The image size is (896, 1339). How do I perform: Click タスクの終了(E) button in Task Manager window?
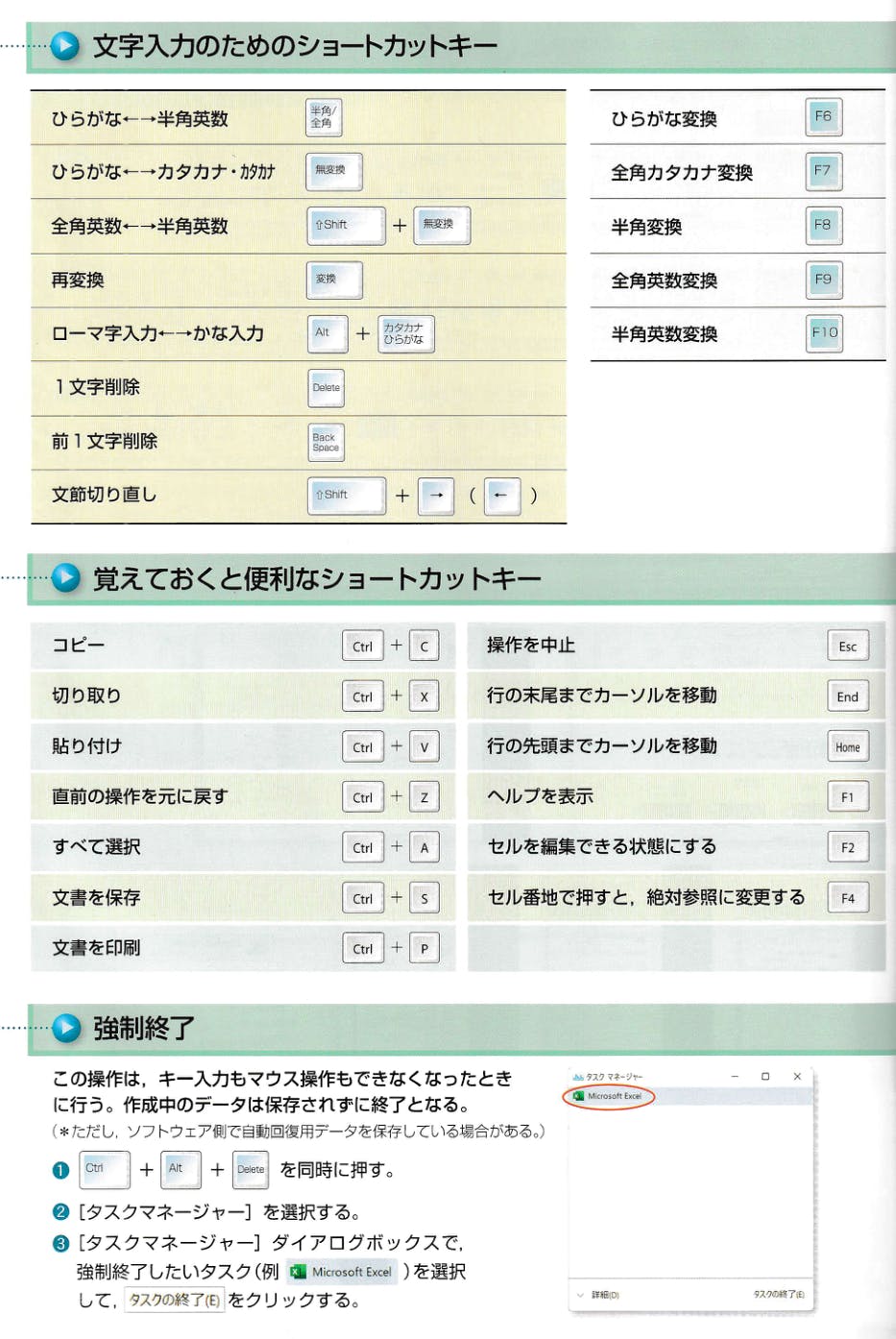(779, 1295)
